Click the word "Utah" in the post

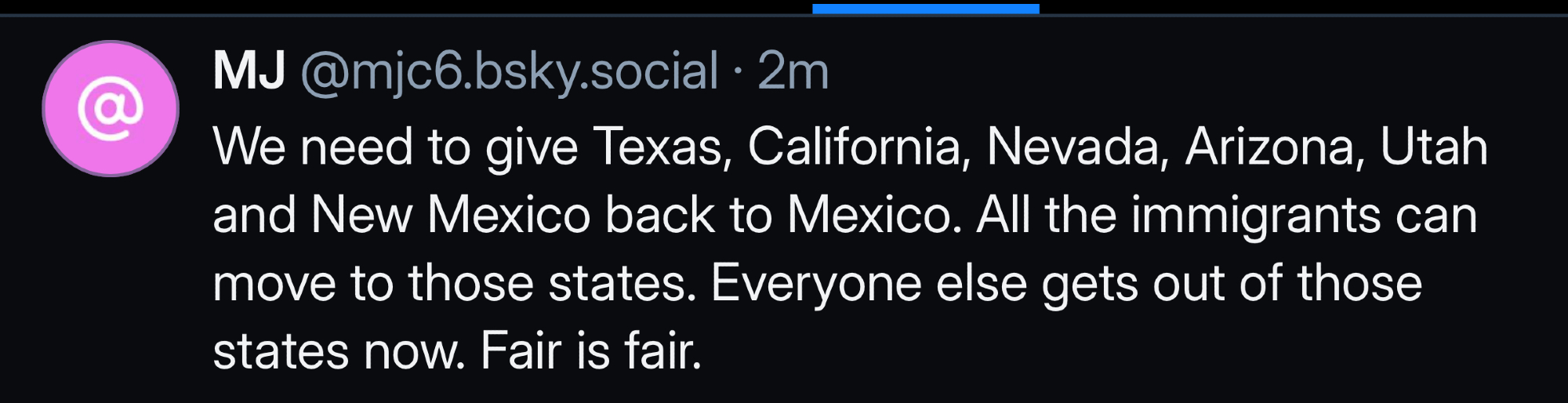(x=1433, y=147)
